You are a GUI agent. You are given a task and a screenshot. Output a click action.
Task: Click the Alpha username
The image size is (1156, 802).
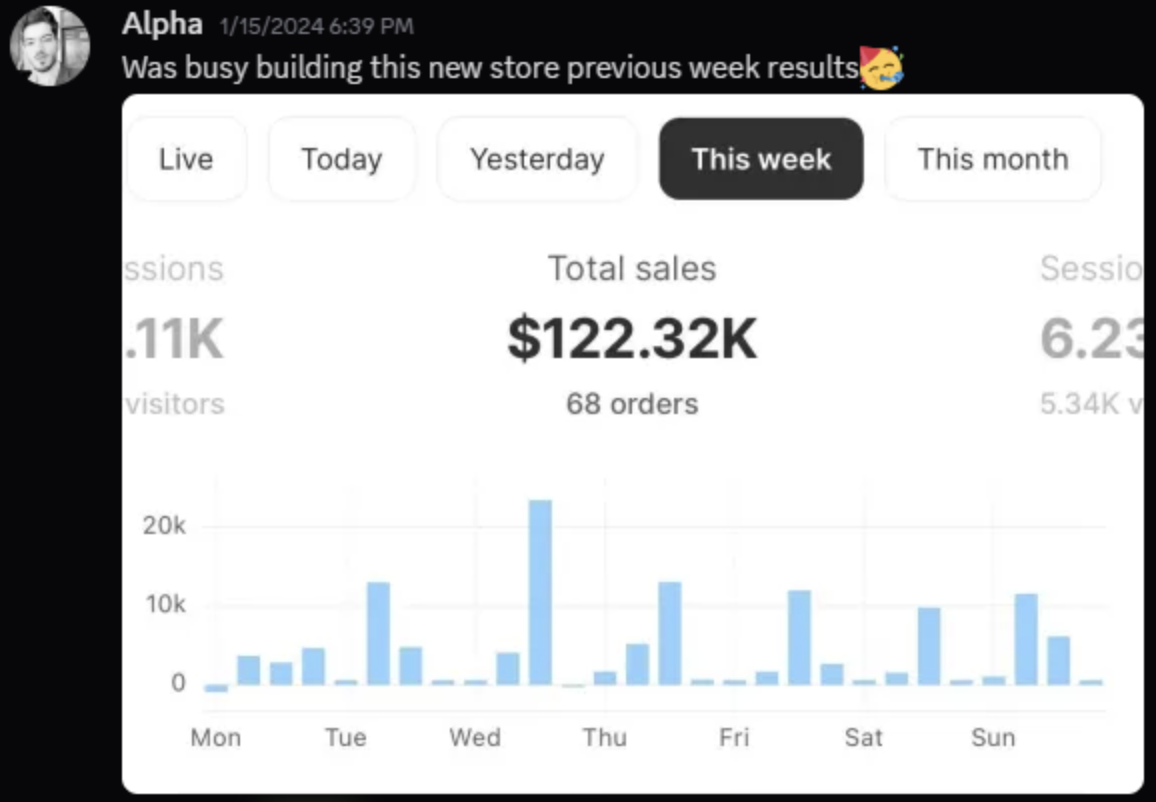pos(162,24)
